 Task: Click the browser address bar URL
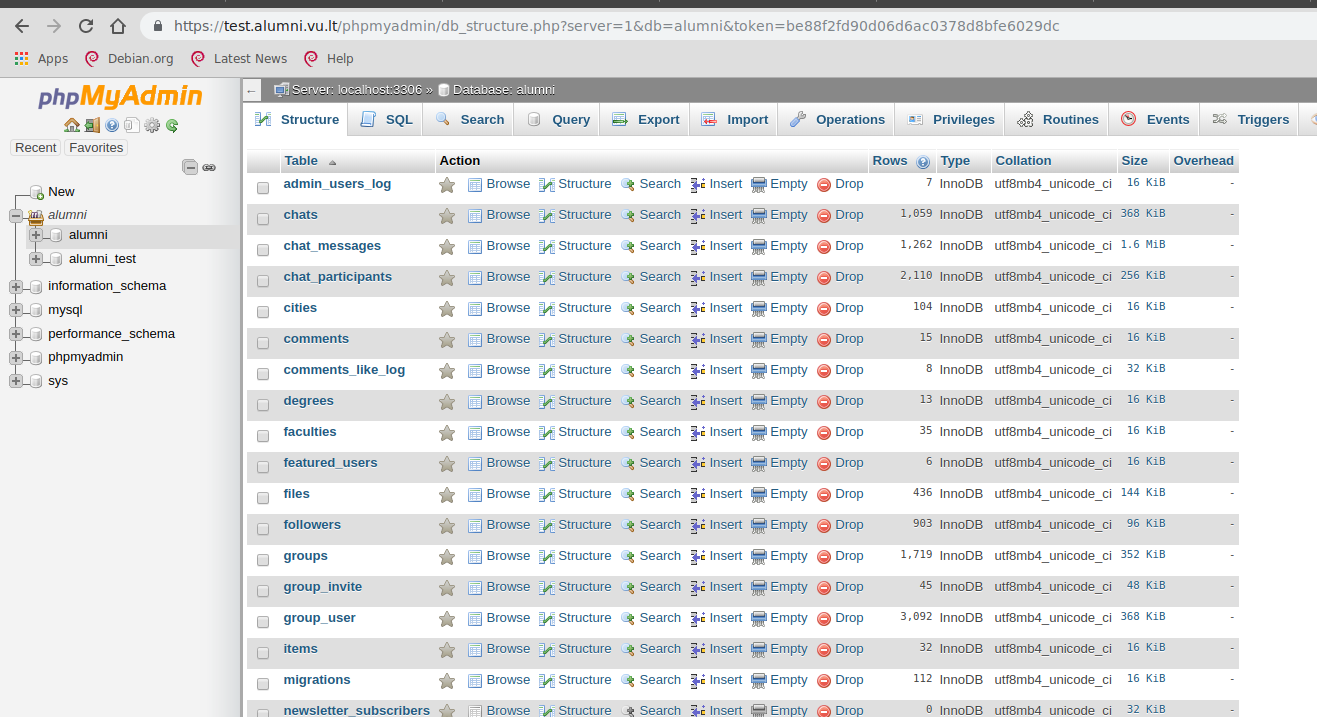[616, 26]
